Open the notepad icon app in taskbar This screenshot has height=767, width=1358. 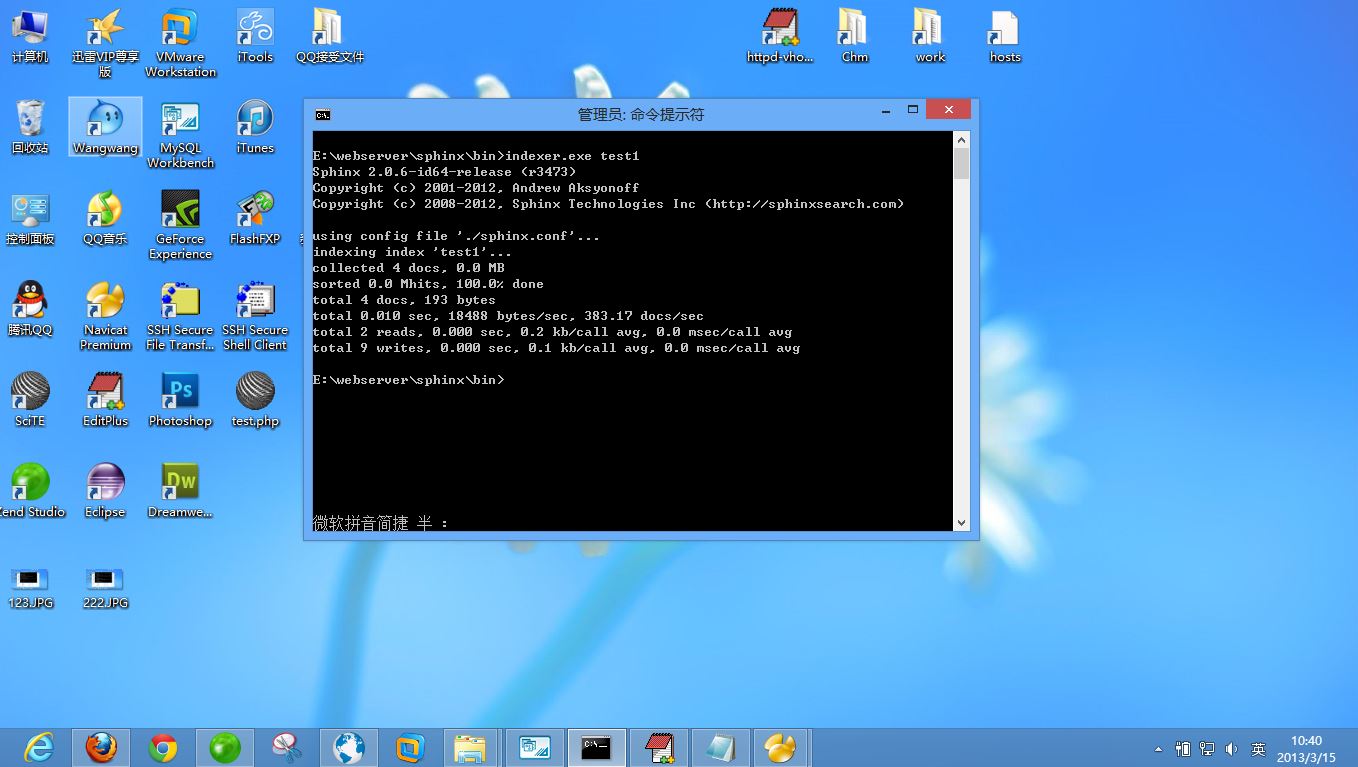(x=720, y=747)
